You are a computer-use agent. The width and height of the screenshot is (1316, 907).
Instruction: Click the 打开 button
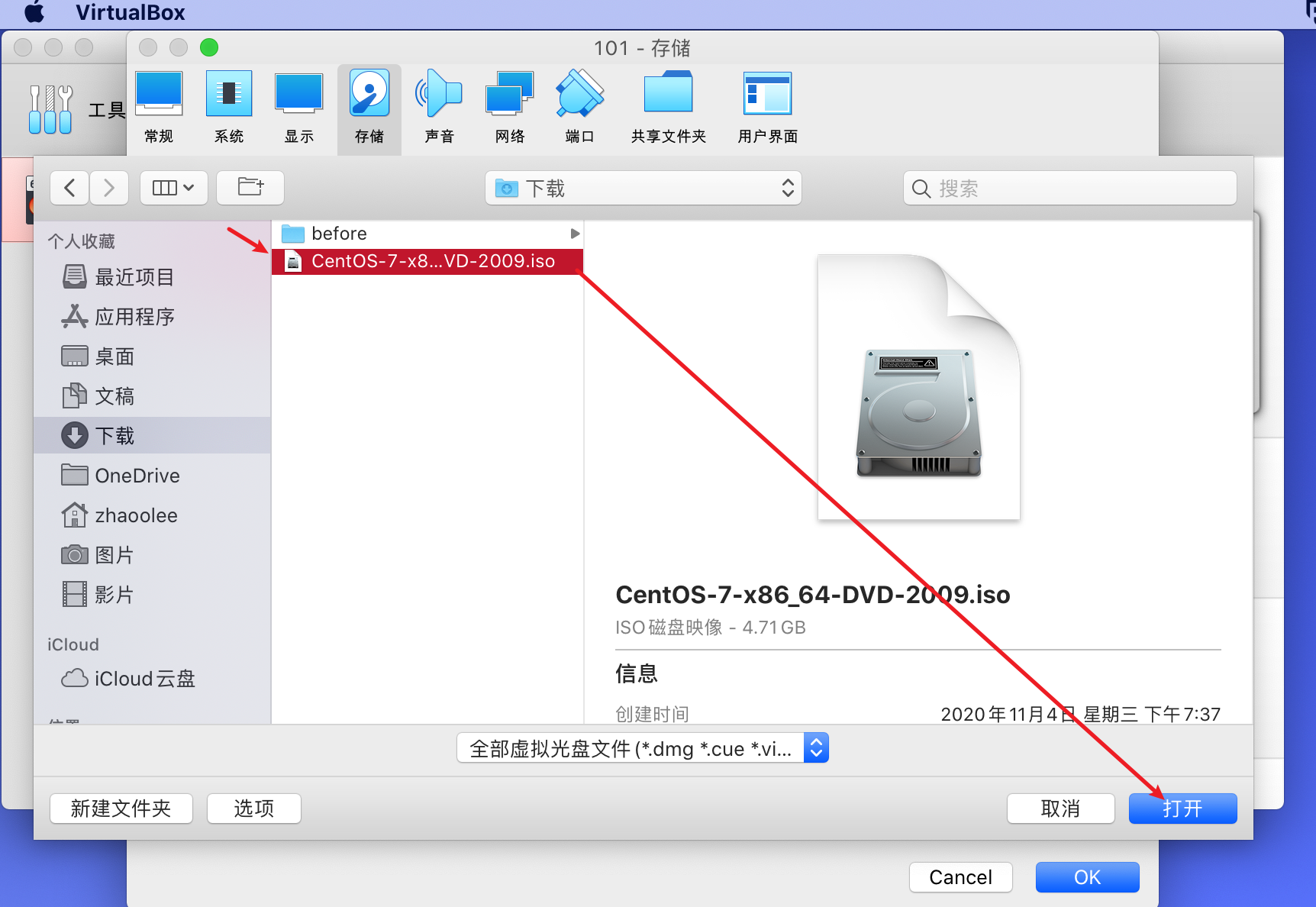pos(1182,809)
